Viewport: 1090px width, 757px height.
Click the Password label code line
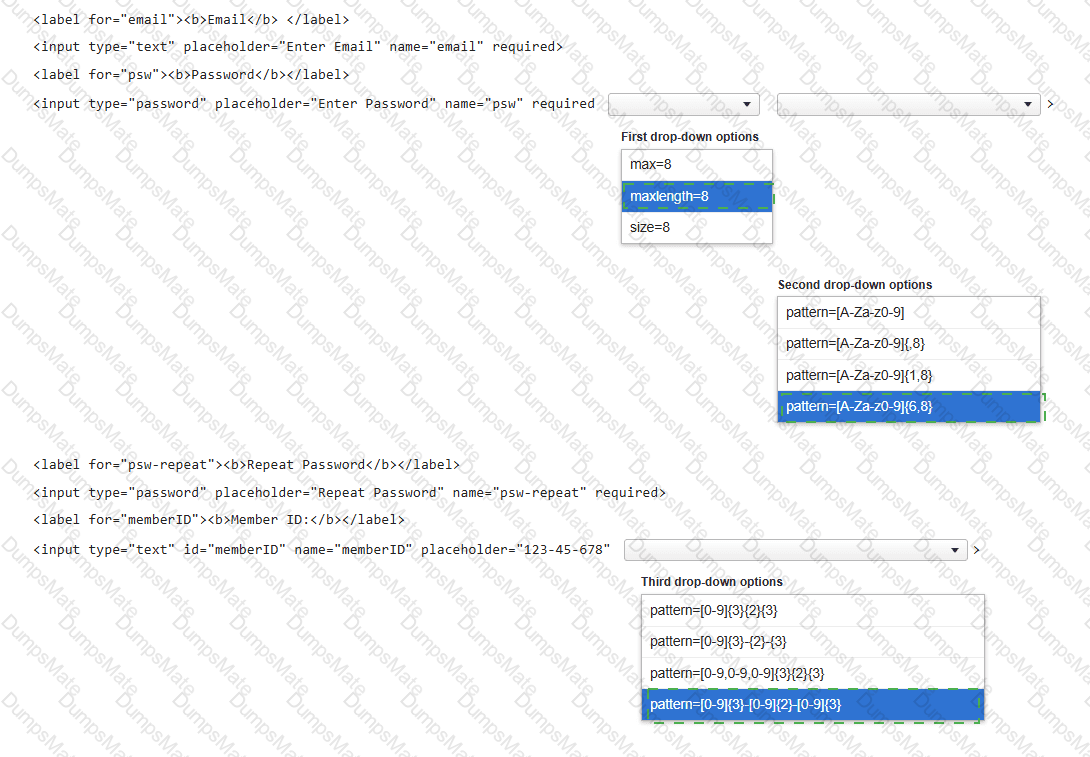pos(191,74)
